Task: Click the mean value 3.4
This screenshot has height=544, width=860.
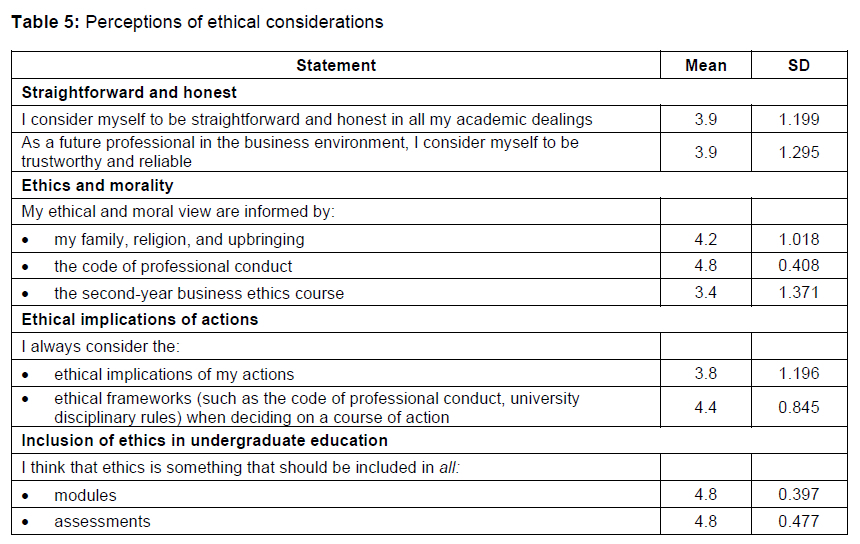Action: [x=706, y=293]
